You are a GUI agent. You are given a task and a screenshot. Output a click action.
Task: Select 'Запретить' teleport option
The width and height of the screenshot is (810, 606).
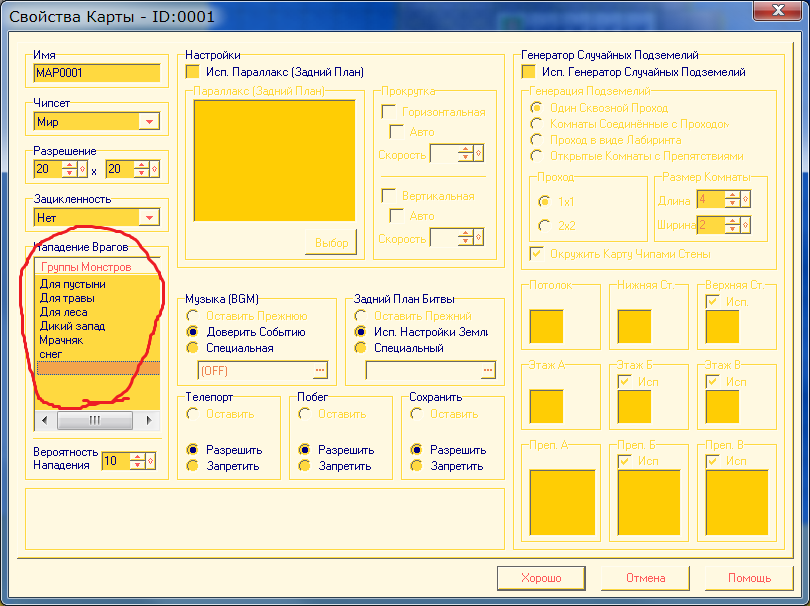pos(193,466)
